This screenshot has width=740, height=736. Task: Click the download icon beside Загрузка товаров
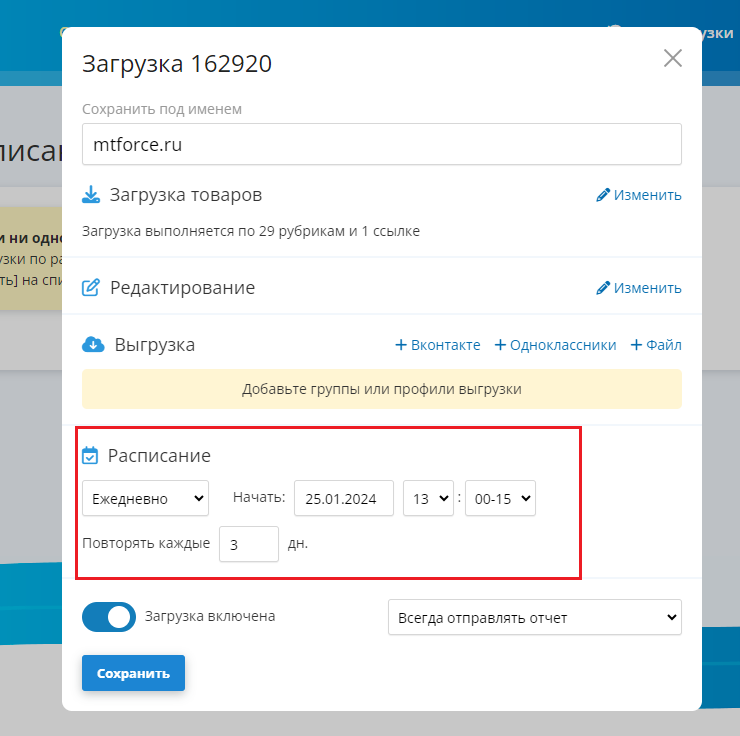(91, 194)
